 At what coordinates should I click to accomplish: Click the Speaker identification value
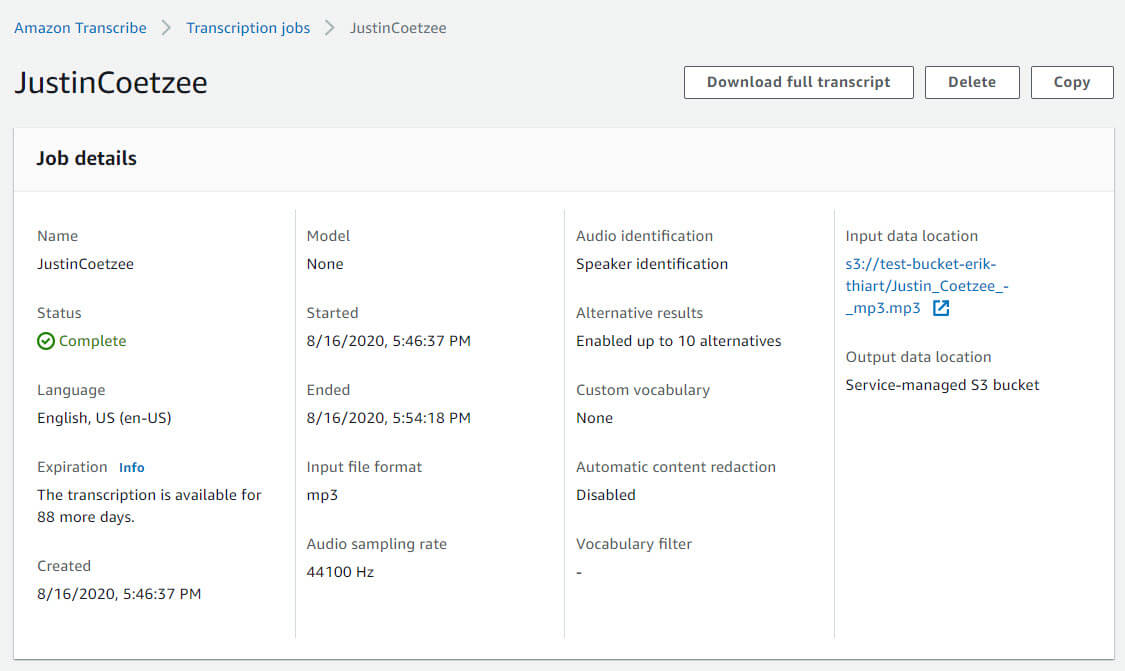[652, 264]
